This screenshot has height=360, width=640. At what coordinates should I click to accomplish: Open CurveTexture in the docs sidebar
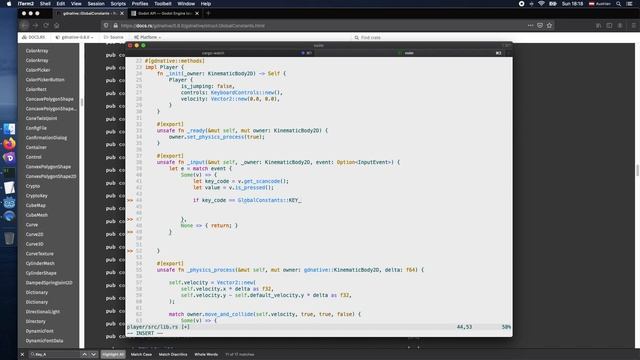40,253
